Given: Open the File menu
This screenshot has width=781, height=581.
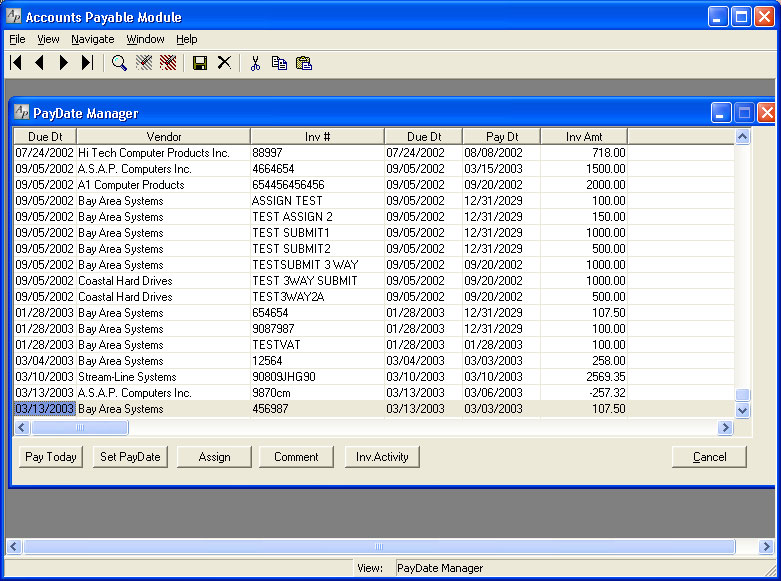Looking at the screenshot, I should point(17,39).
